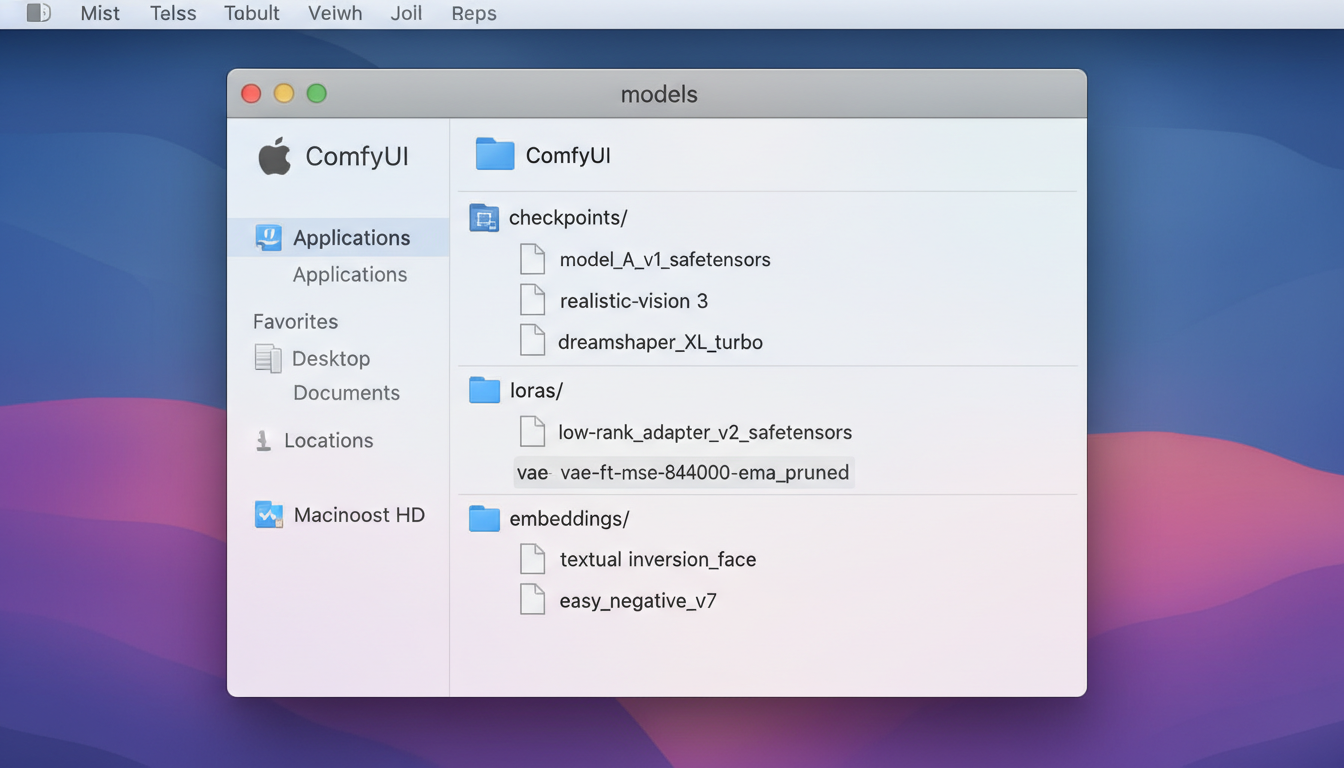Select the realistic-vision 3 file

coord(633,301)
